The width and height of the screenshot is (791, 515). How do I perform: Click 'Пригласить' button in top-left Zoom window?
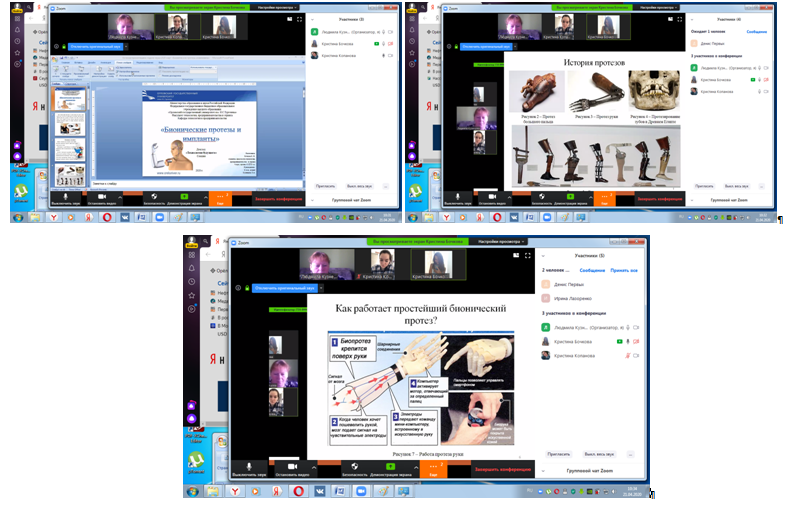(x=325, y=186)
